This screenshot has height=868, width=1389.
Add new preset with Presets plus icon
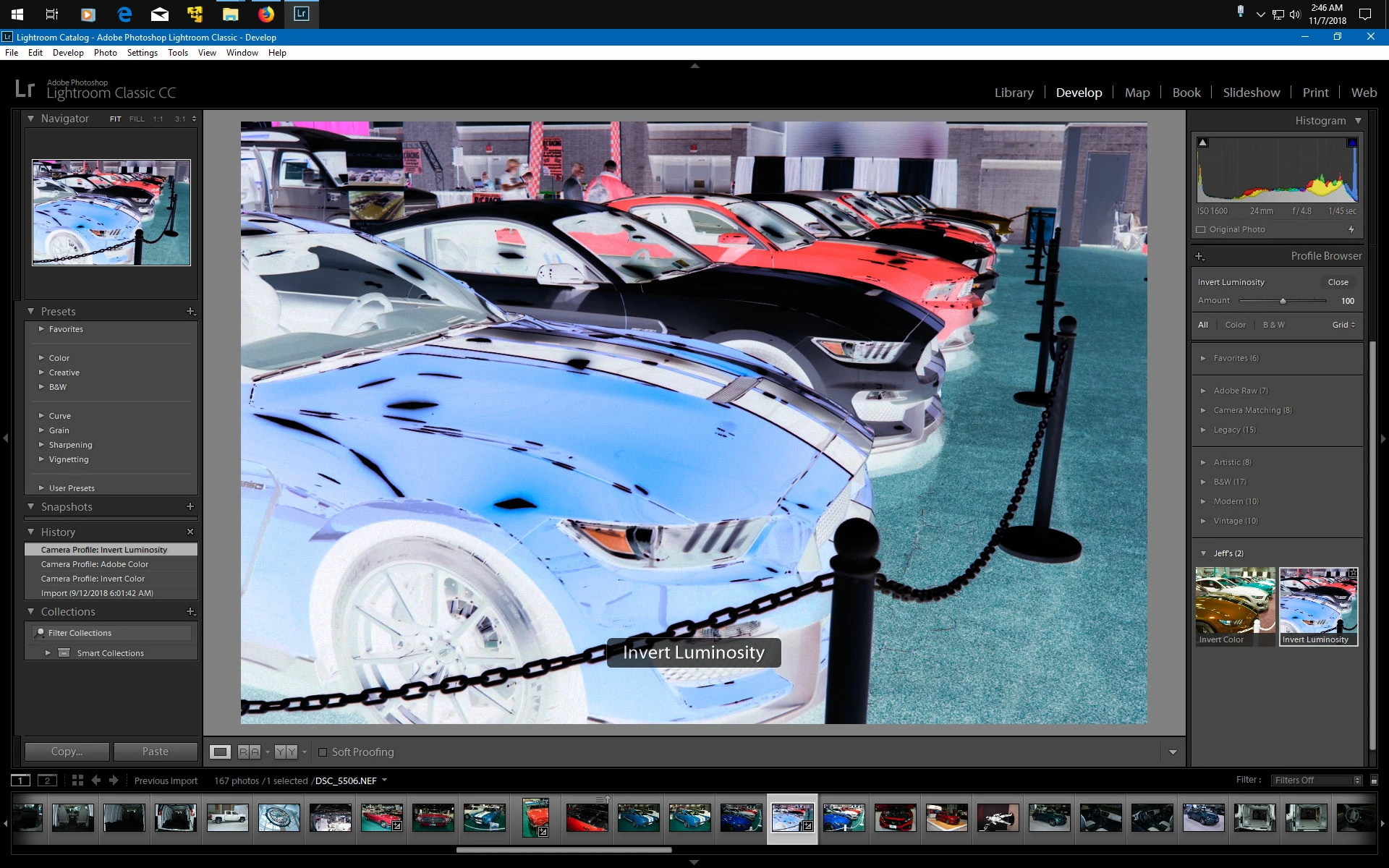click(191, 311)
